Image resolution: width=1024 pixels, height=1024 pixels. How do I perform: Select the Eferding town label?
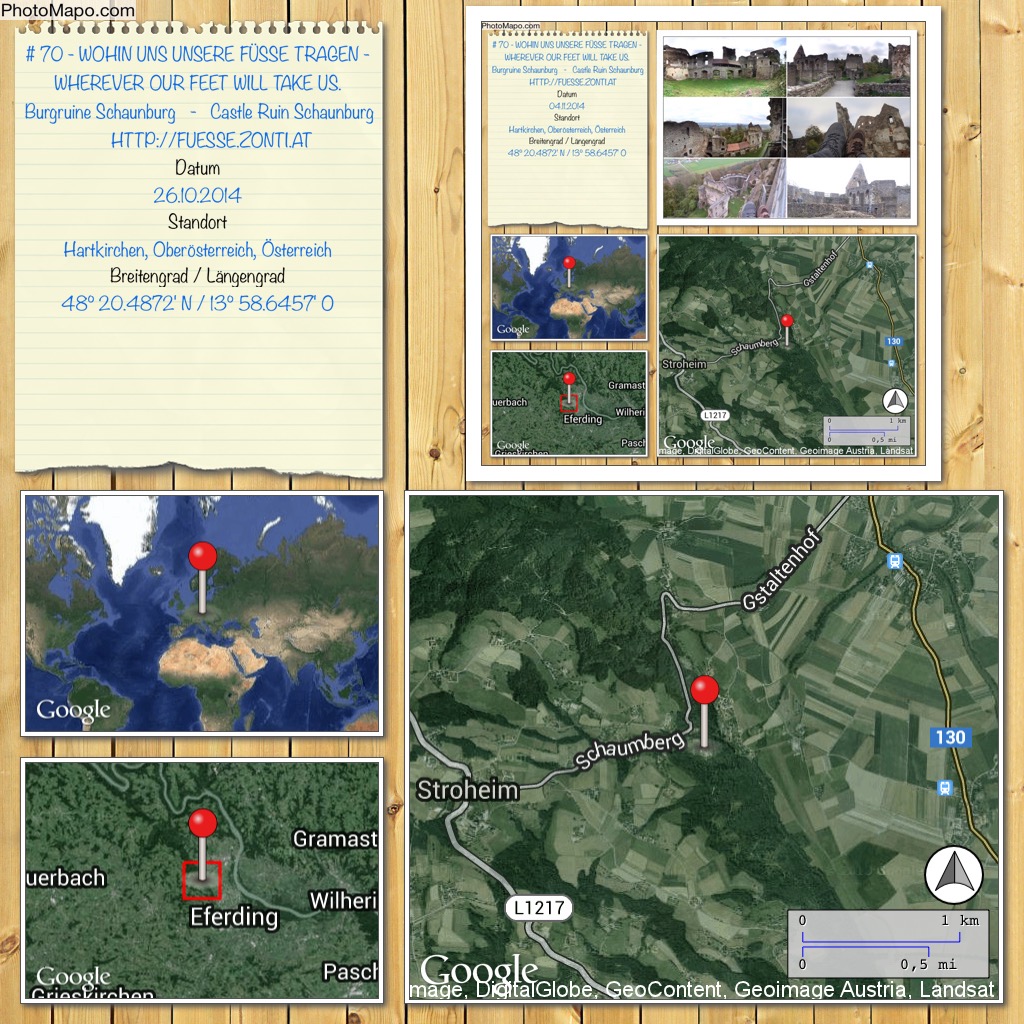pos(234,916)
